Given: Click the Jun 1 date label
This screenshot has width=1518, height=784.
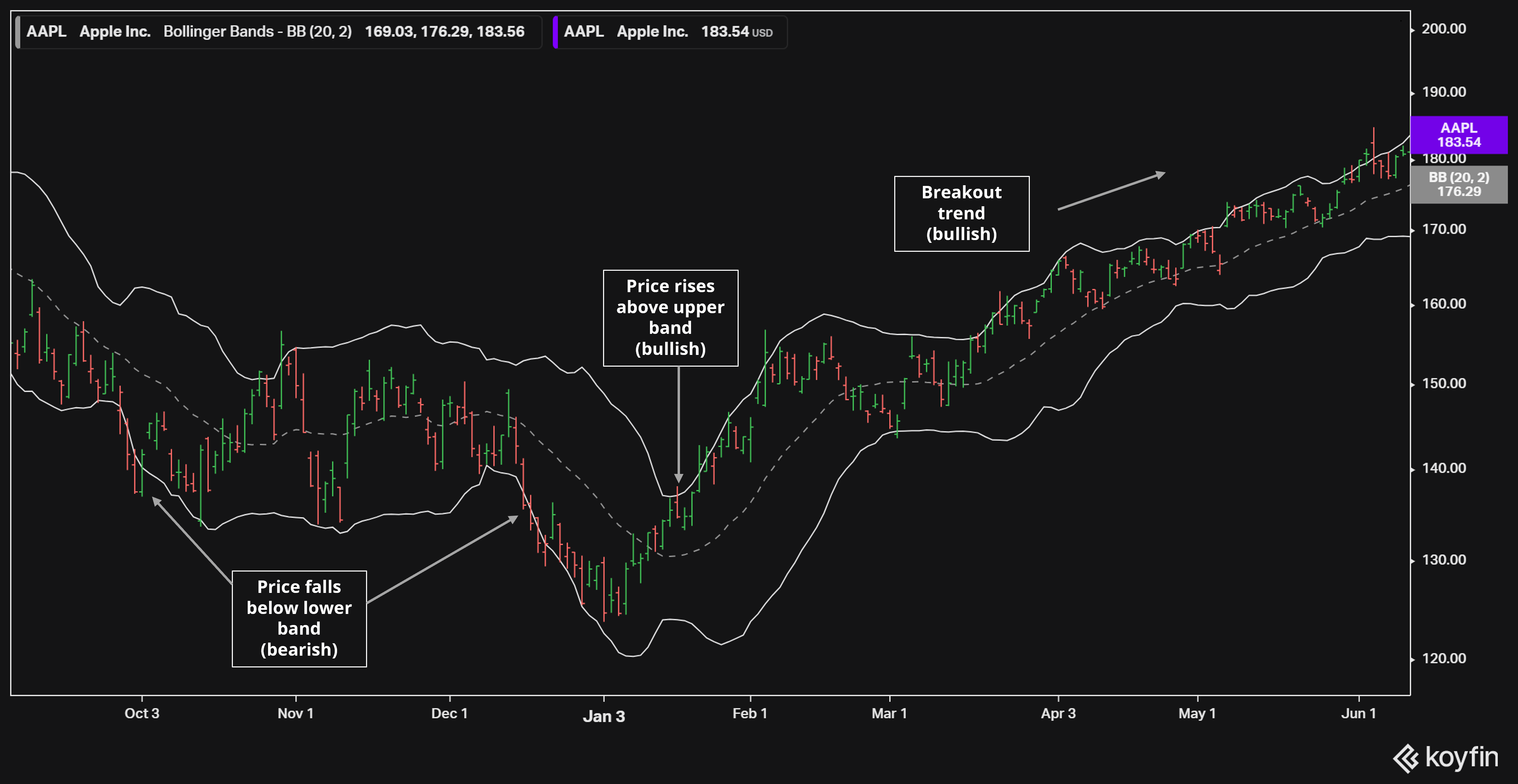Looking at the screenshot, I should [1358, 713].
